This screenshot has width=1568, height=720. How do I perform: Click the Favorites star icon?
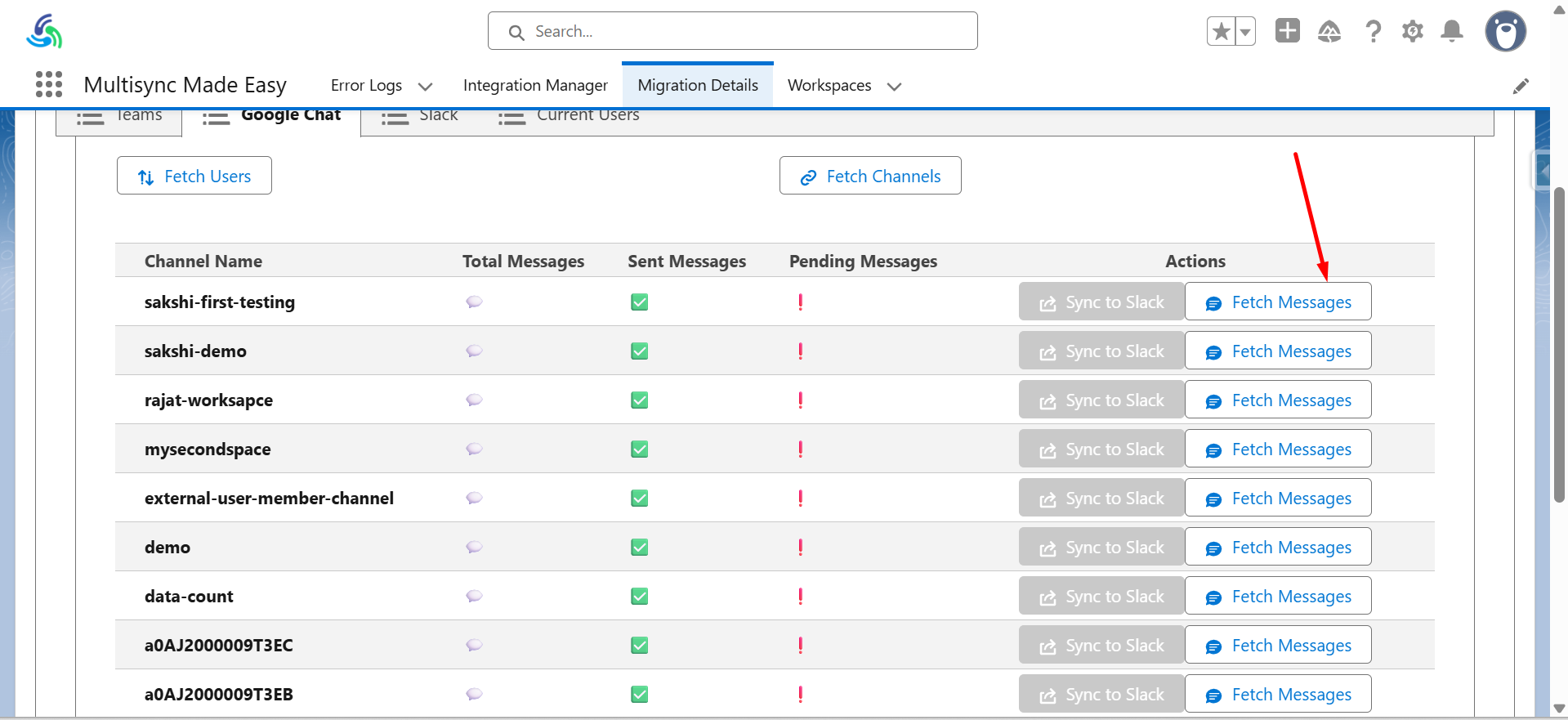(x=1222, y=32)
